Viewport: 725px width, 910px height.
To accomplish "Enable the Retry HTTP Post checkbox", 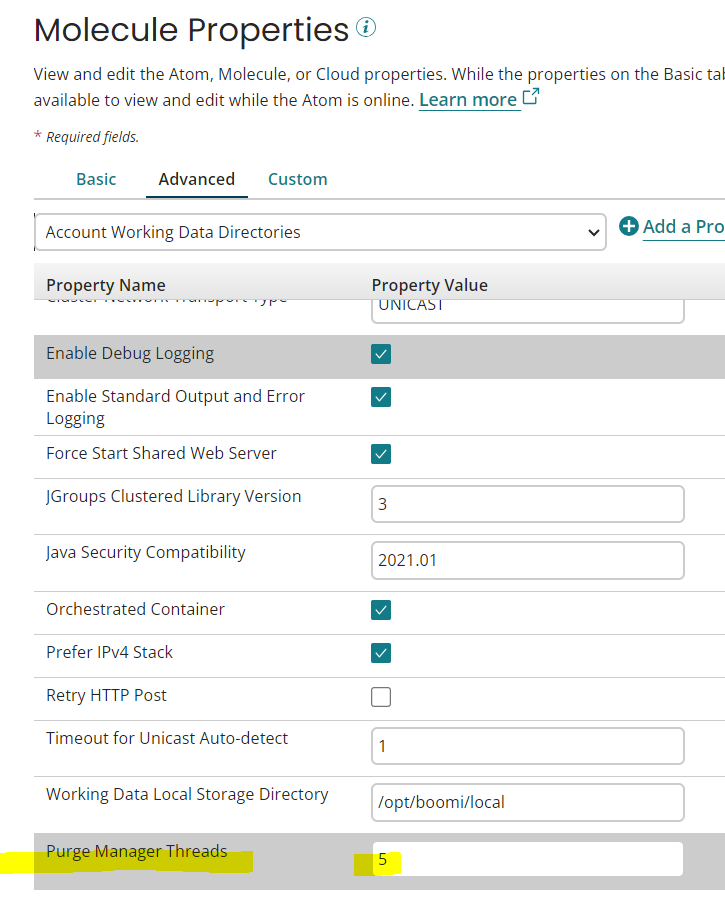I will [381, 697].
